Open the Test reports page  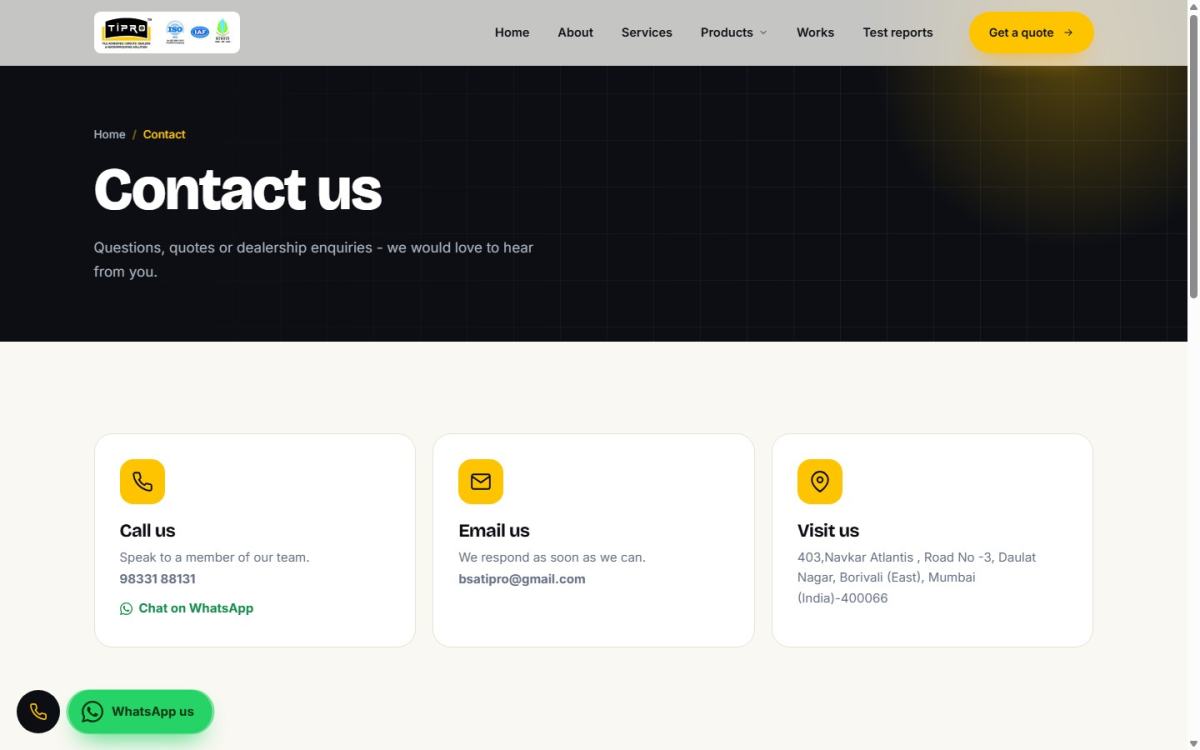(897, 33)
